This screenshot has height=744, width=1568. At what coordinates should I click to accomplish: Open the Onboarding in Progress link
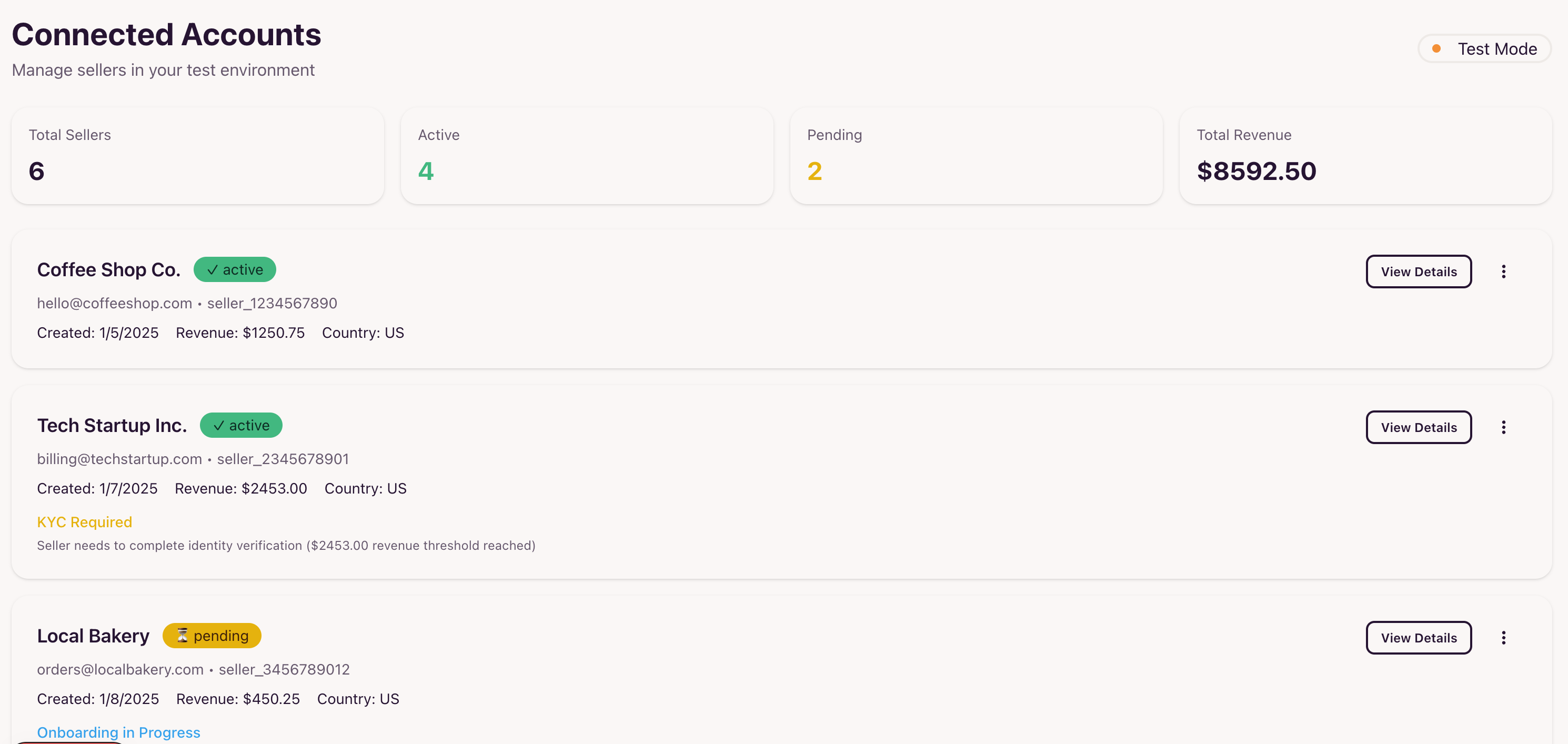click(x=119, y=732)
